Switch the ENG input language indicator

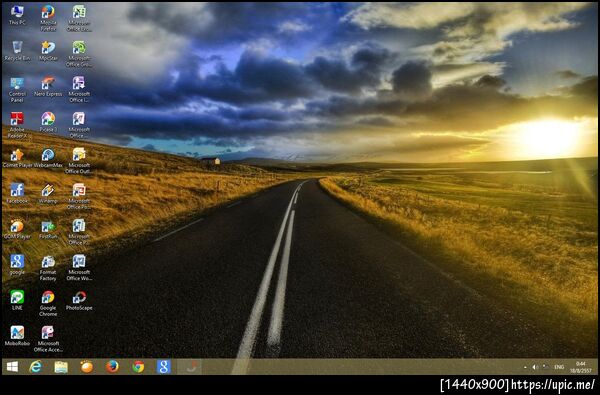click(x=559, y=367)
